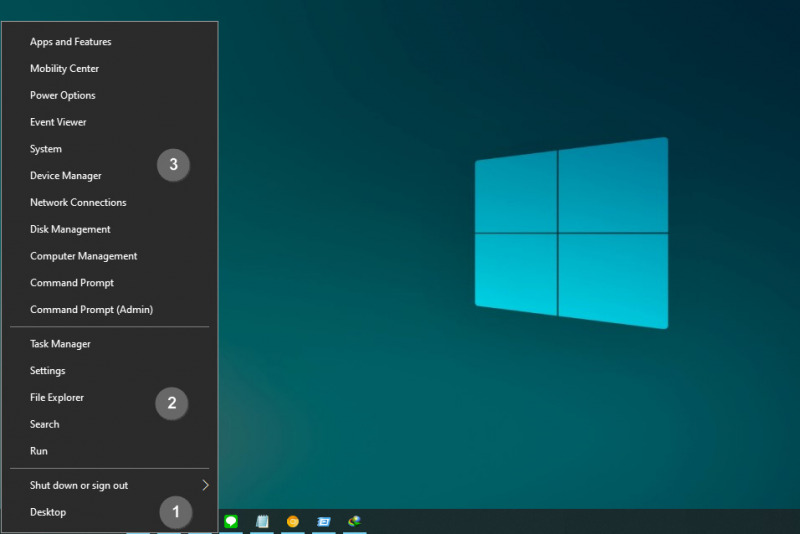Open the blue Run-style taskbar icon
Image resolution: width=800 pixels, height=534 pixels.
click(323, 521)
